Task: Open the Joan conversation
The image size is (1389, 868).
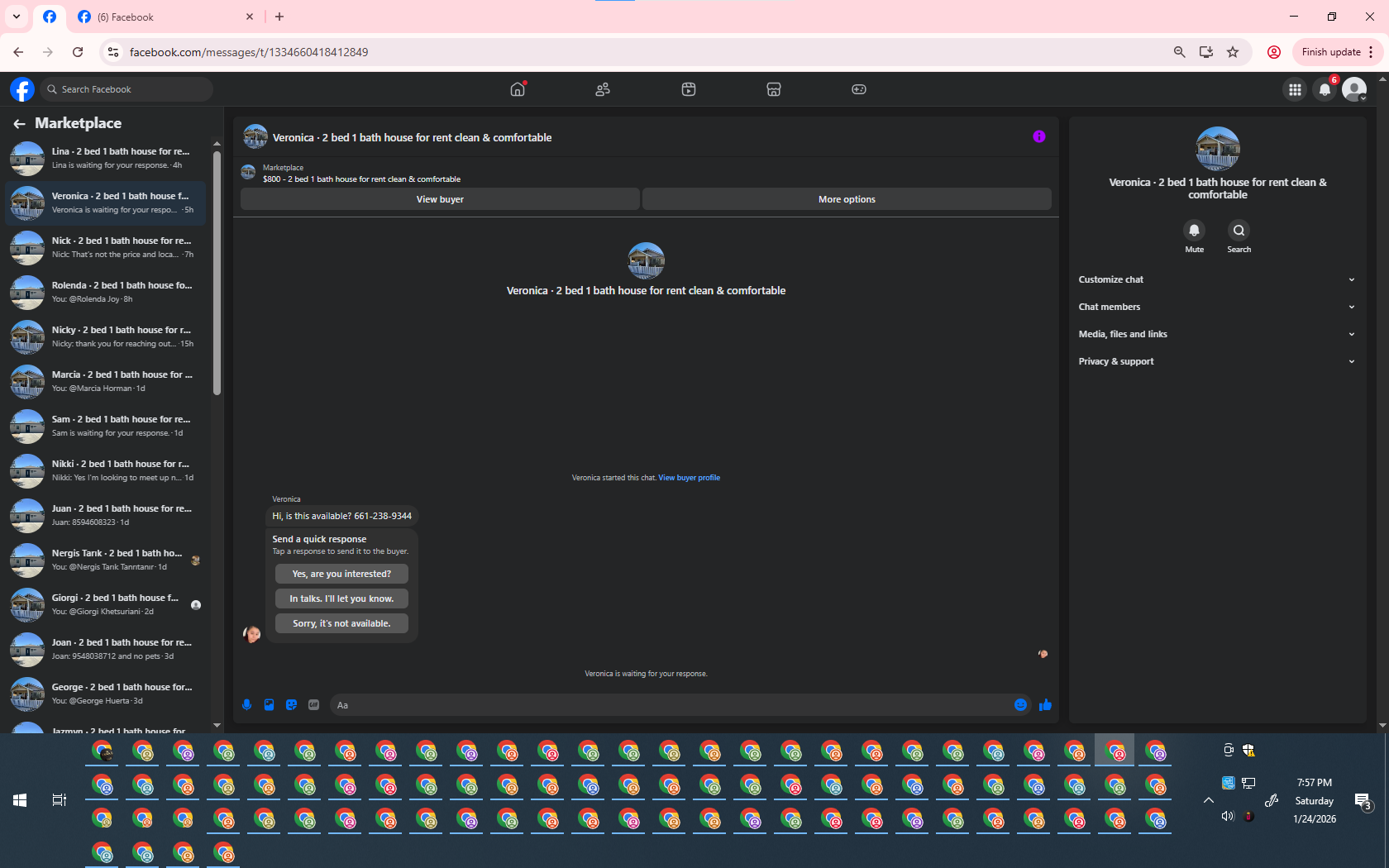Action: [106, 650]
